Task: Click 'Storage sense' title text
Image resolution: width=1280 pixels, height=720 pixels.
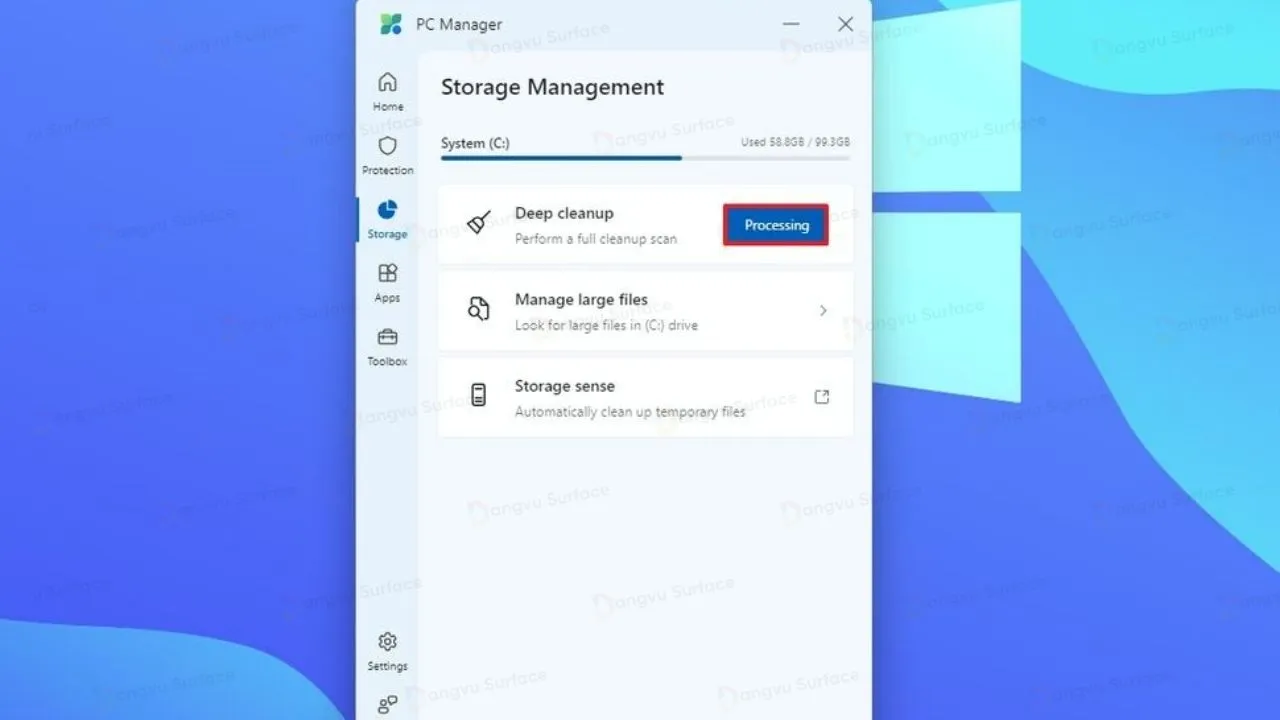Action: [565, 386]
